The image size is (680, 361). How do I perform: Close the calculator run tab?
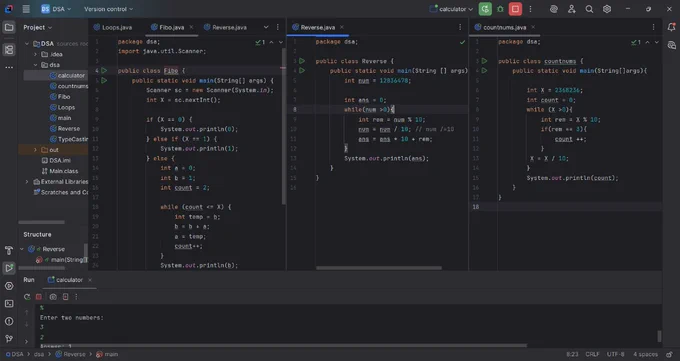click(90, 280)
